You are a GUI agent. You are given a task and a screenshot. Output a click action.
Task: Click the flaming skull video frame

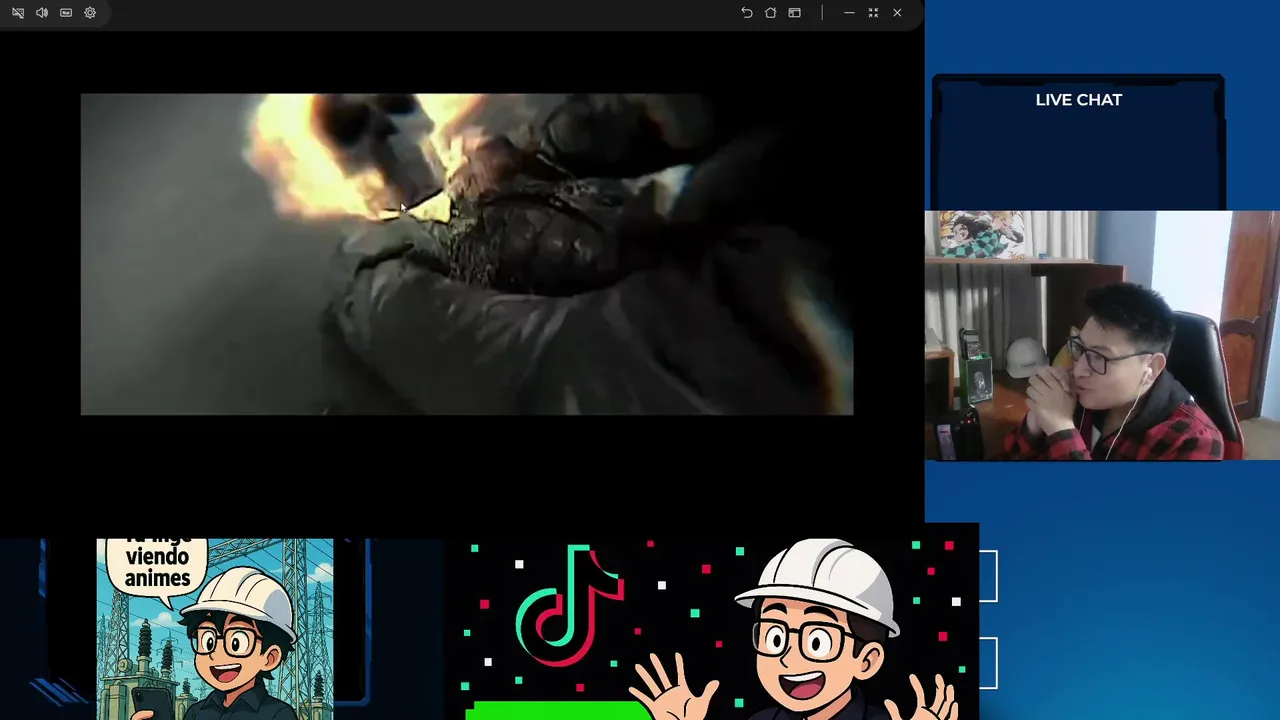(467, 254)
